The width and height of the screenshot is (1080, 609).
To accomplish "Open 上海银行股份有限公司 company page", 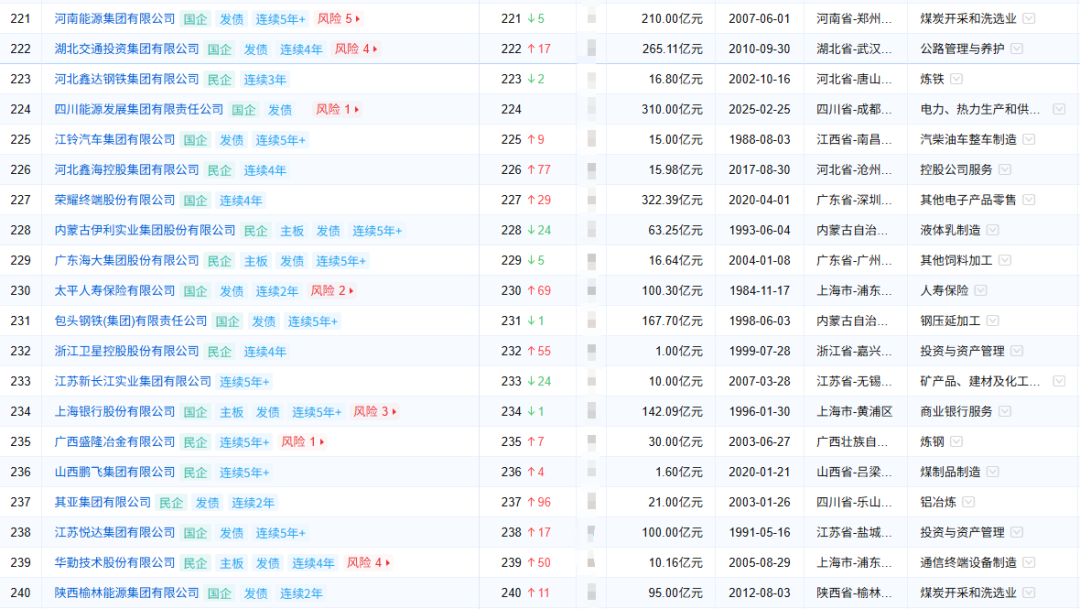I will [115, 411].
